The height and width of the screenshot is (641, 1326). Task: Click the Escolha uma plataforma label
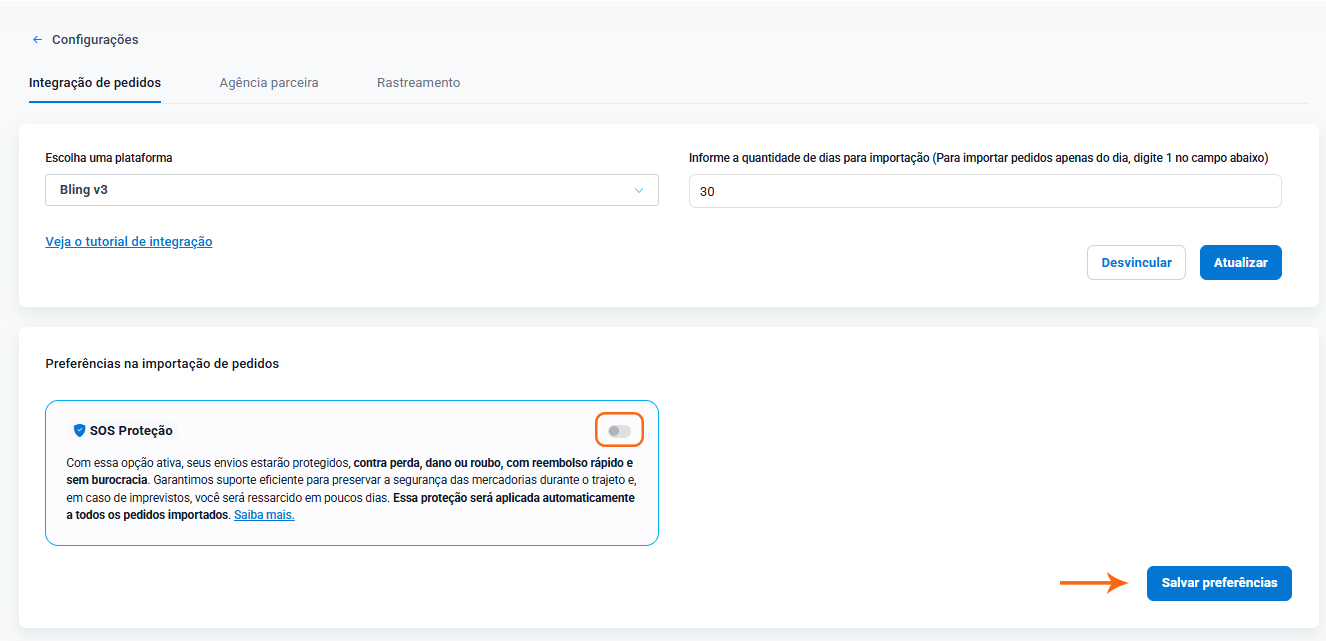[109, 158]
